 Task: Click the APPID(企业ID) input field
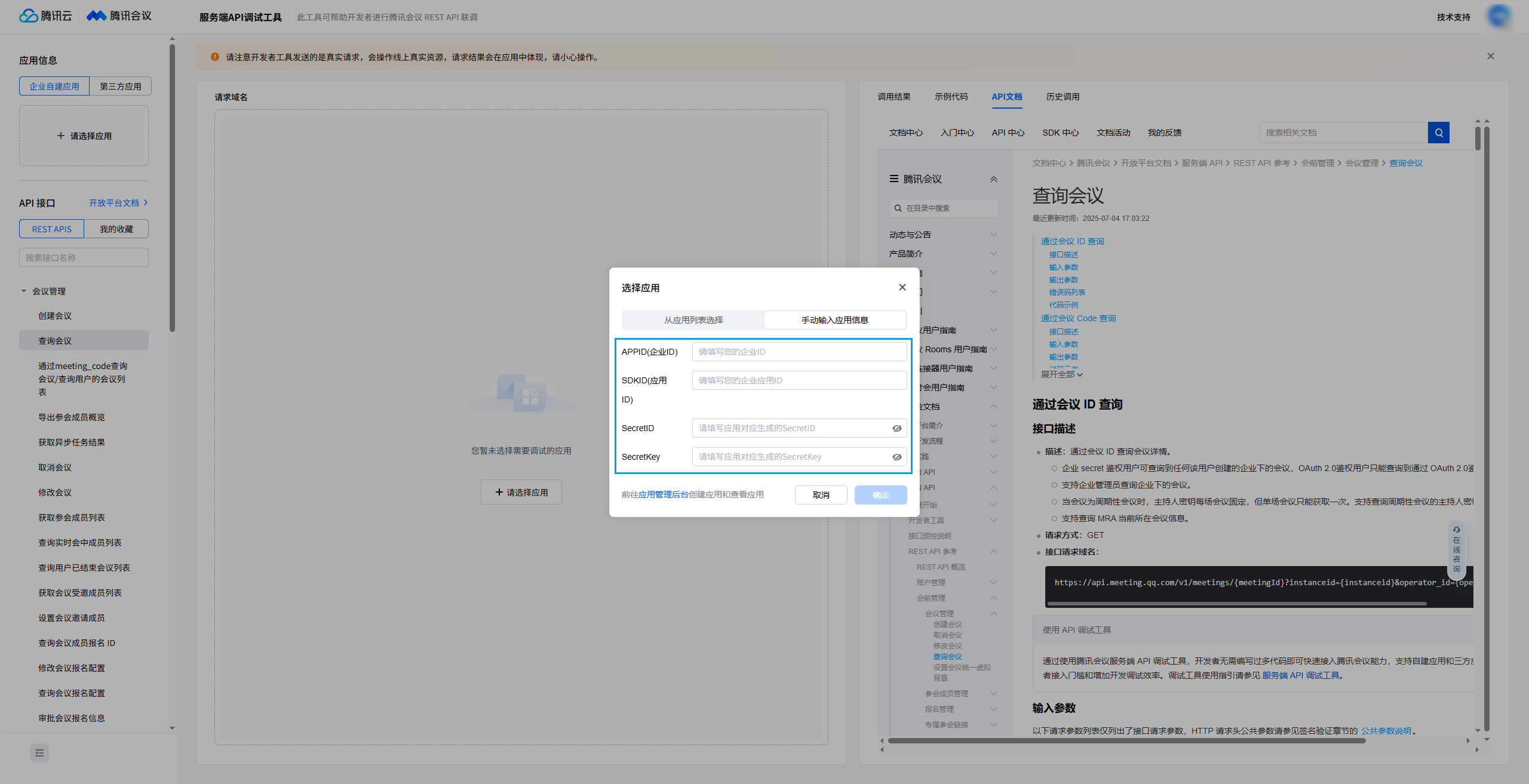tap(799, 352)
